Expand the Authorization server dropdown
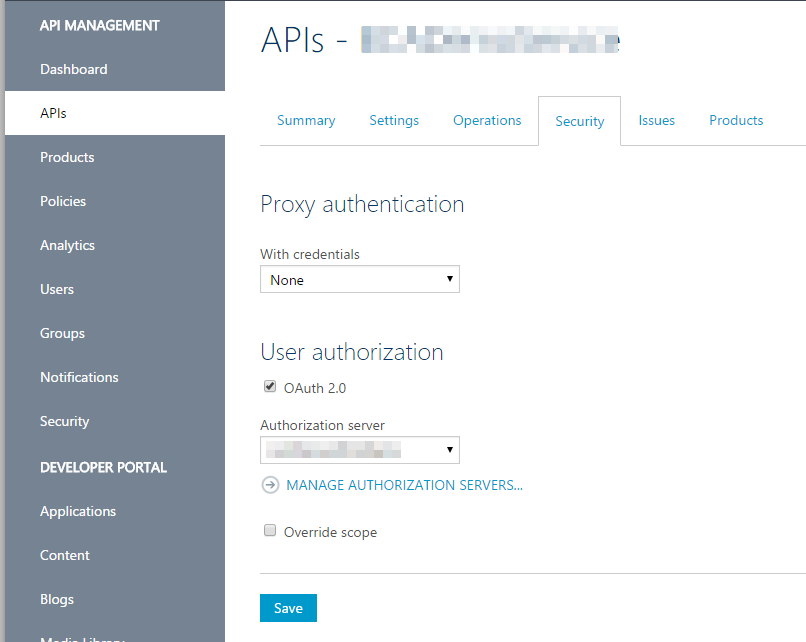 pos(359,450)
